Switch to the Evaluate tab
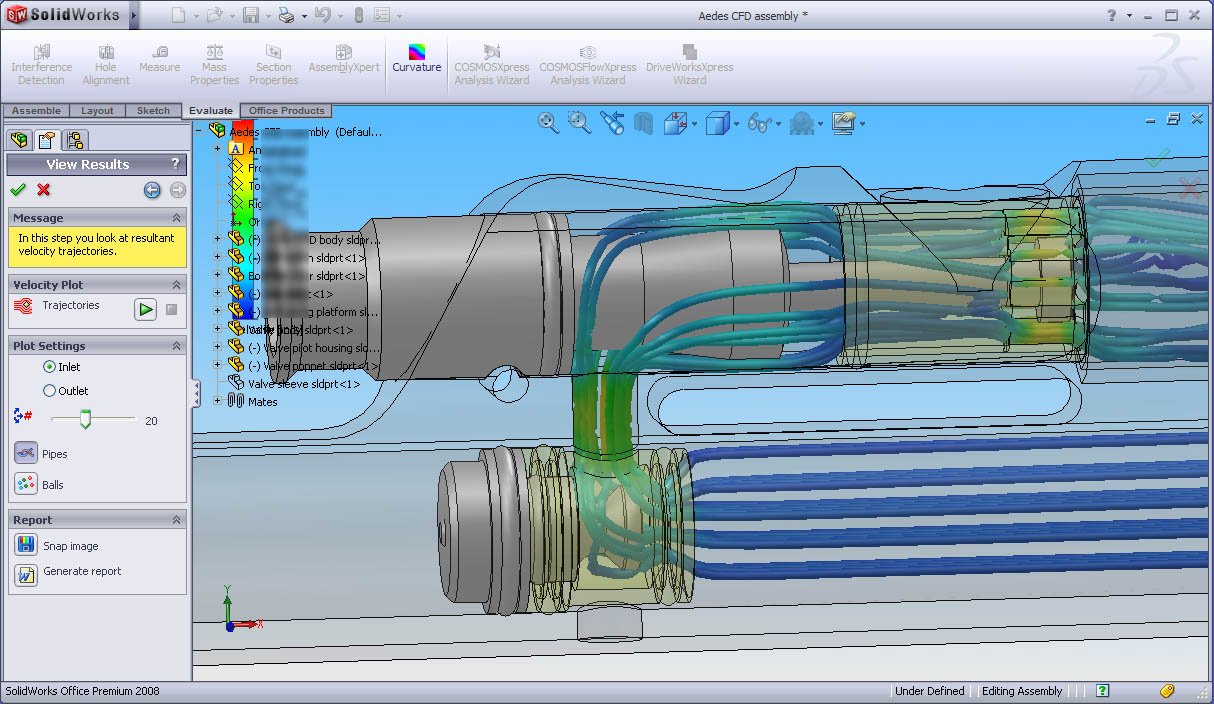This screenshot has height=704, width=1214. (x=210, y=111)
